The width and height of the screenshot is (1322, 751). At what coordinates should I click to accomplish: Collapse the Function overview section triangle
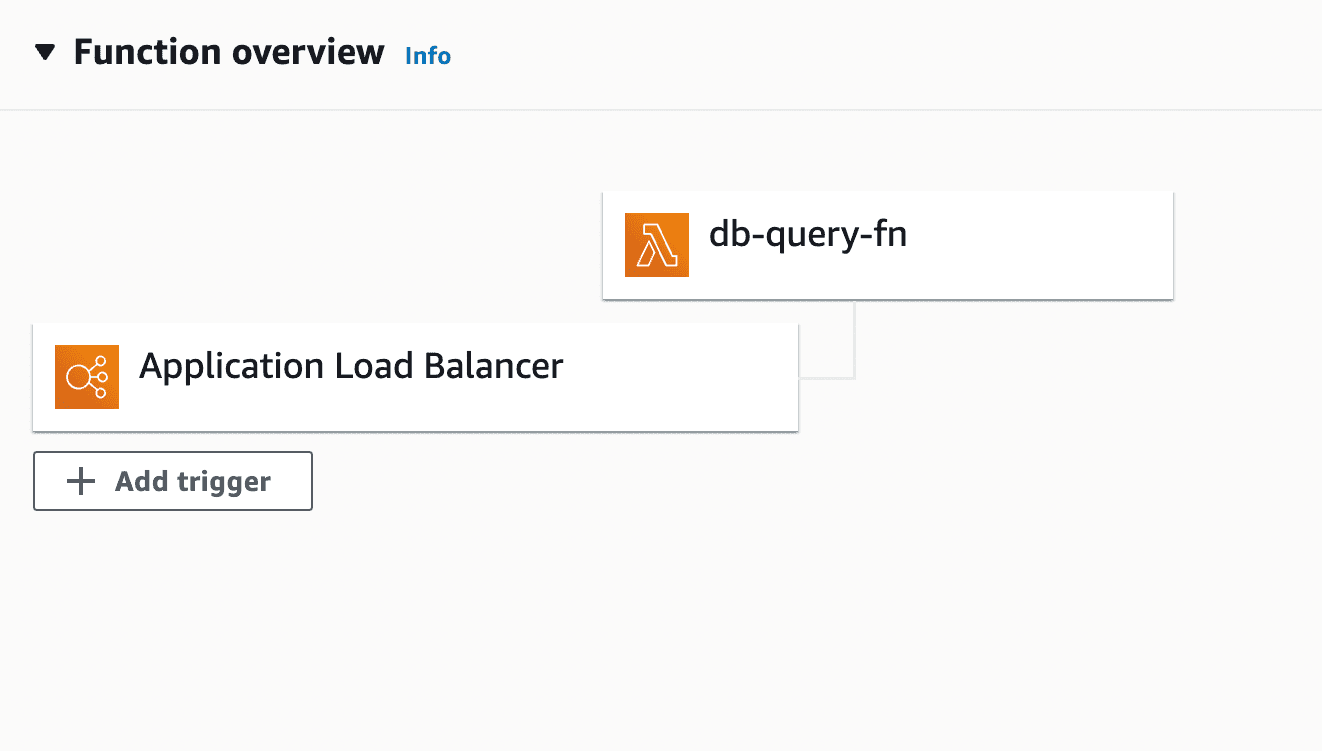pyautogui.click(x=45, y=53)
